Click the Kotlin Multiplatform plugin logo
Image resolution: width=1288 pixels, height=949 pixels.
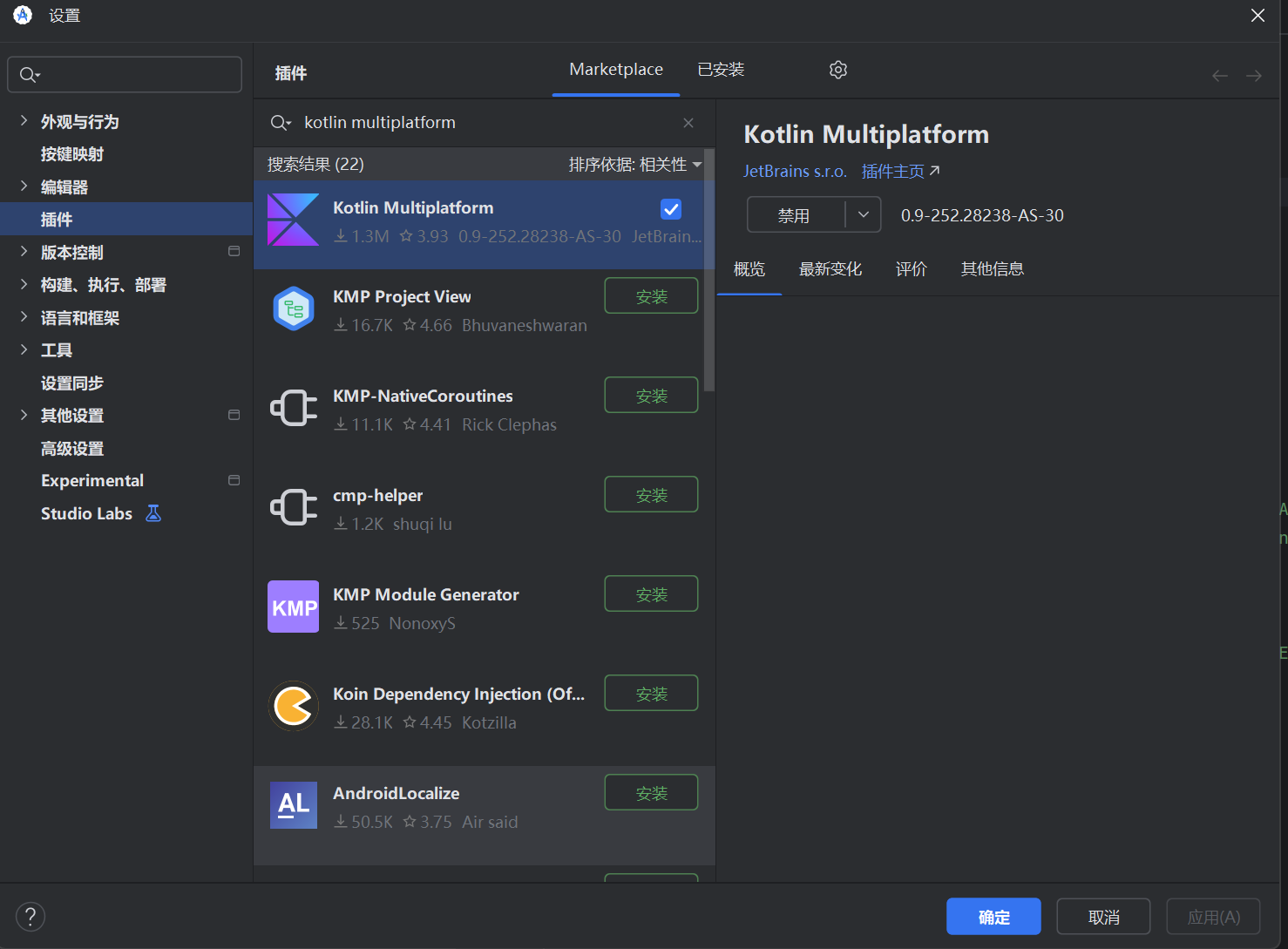point(293,220)
